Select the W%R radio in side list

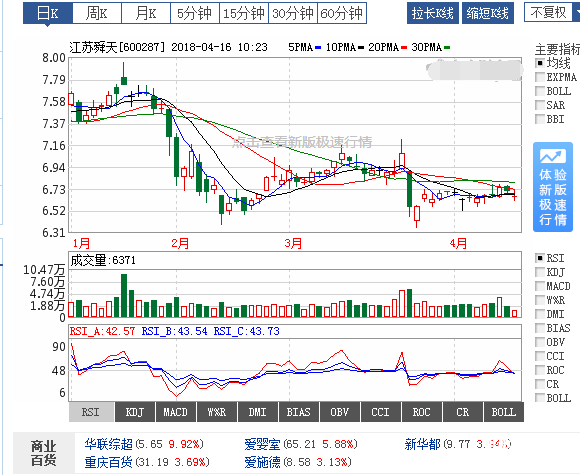coord(540,300)
